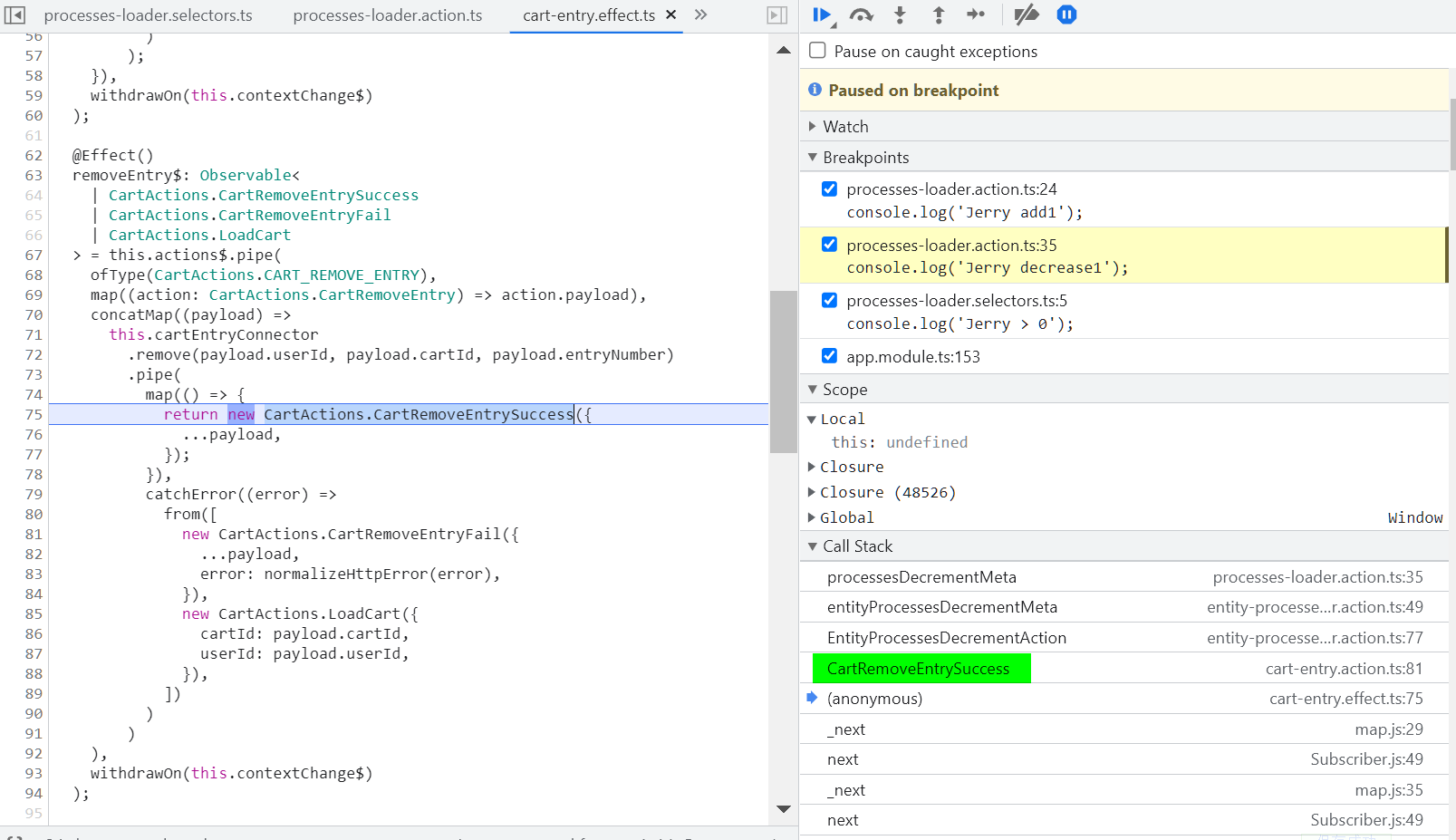Image resolution: width=1456 pixels, height=840 pixels.
Task: Enable Pause on caught exceptions
Action: click(x=818, y=51)
